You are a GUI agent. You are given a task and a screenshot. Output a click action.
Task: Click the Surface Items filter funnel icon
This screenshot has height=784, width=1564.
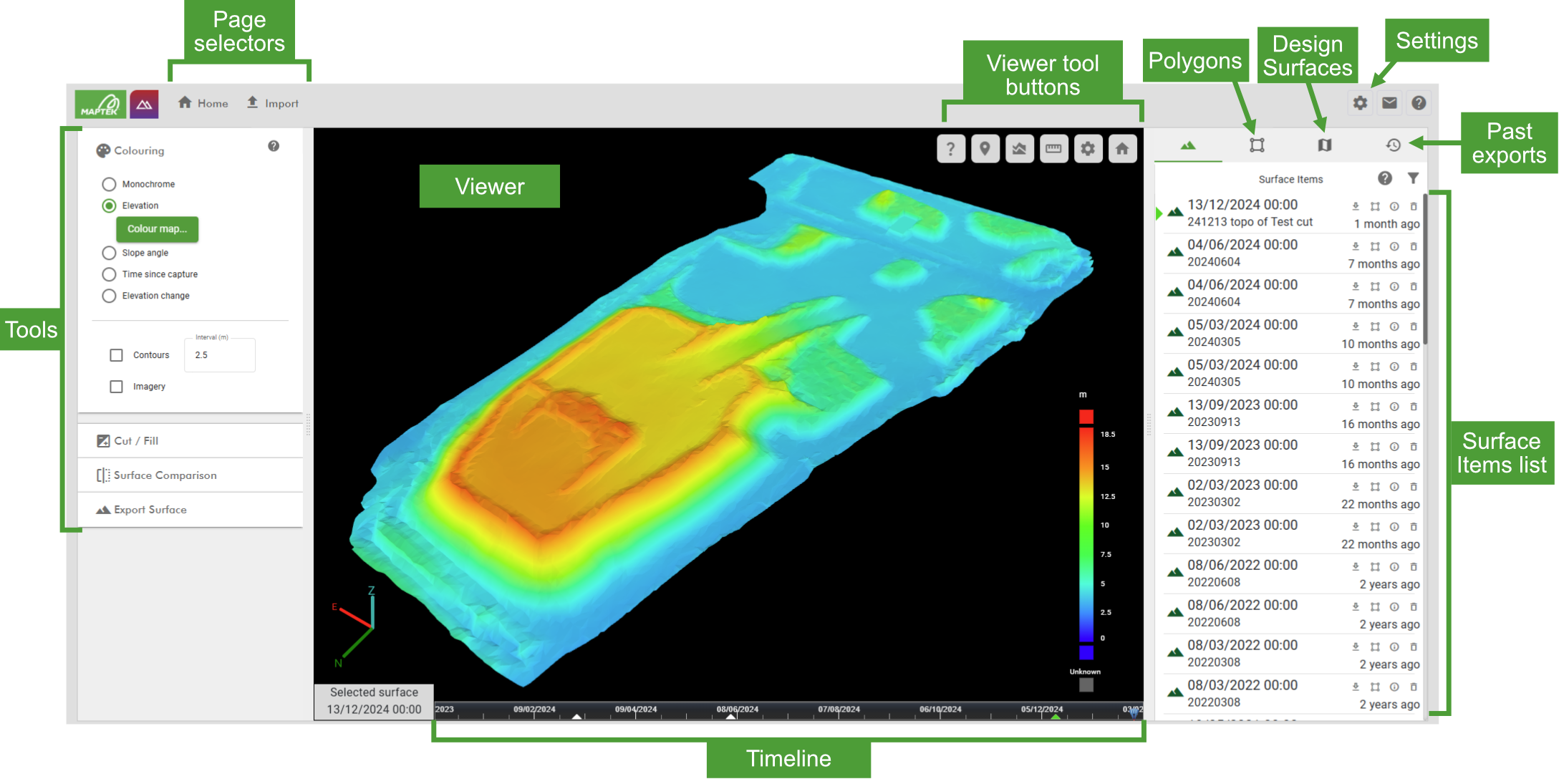point(1413,178)
